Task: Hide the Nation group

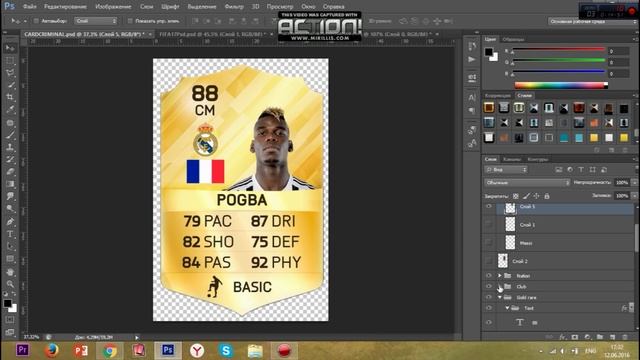Action: (489, 276)
